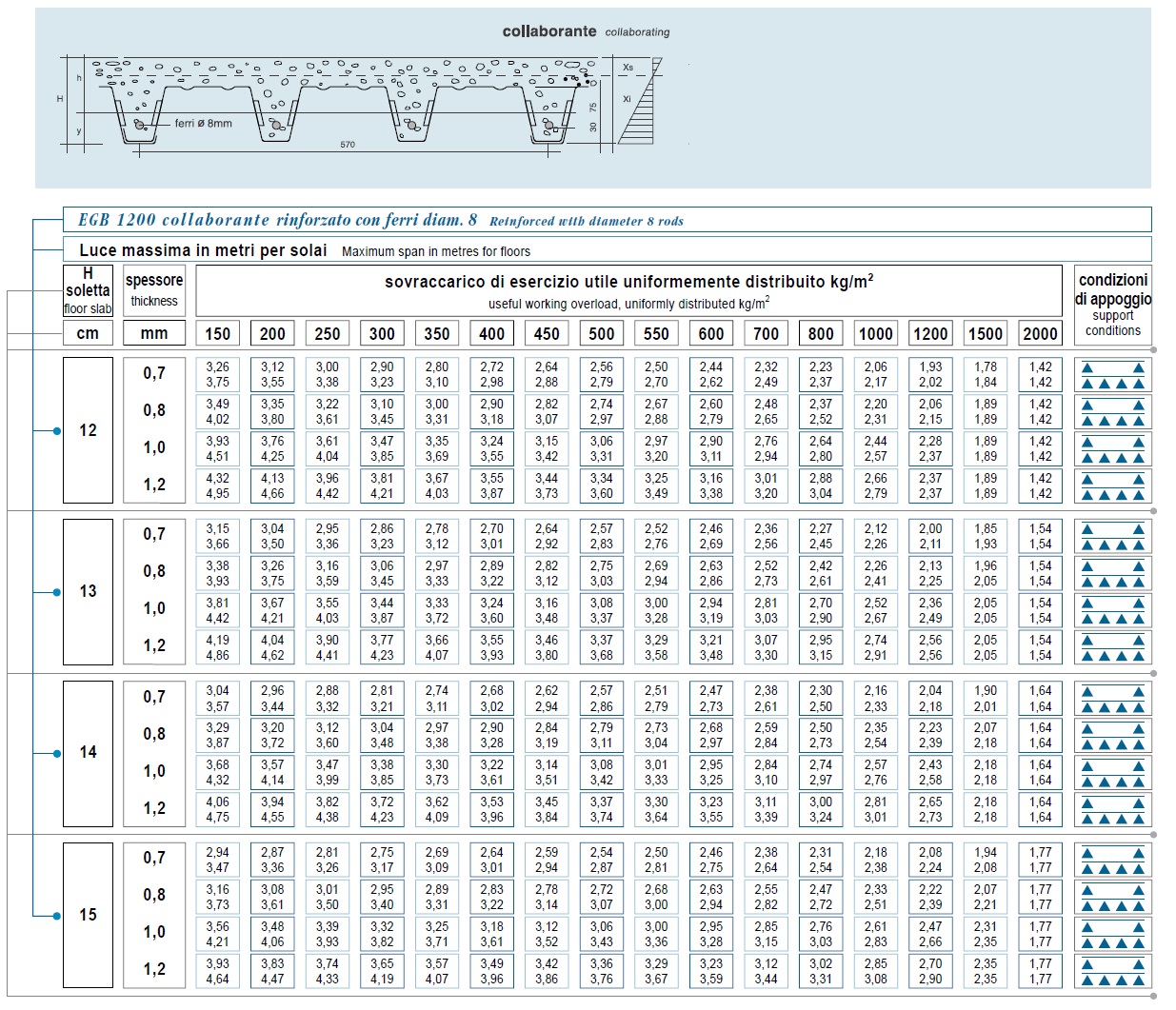Click the support conditions icon for 15 cm, 0,8 mm
1176x1010 pixels.
(1112, 898)
